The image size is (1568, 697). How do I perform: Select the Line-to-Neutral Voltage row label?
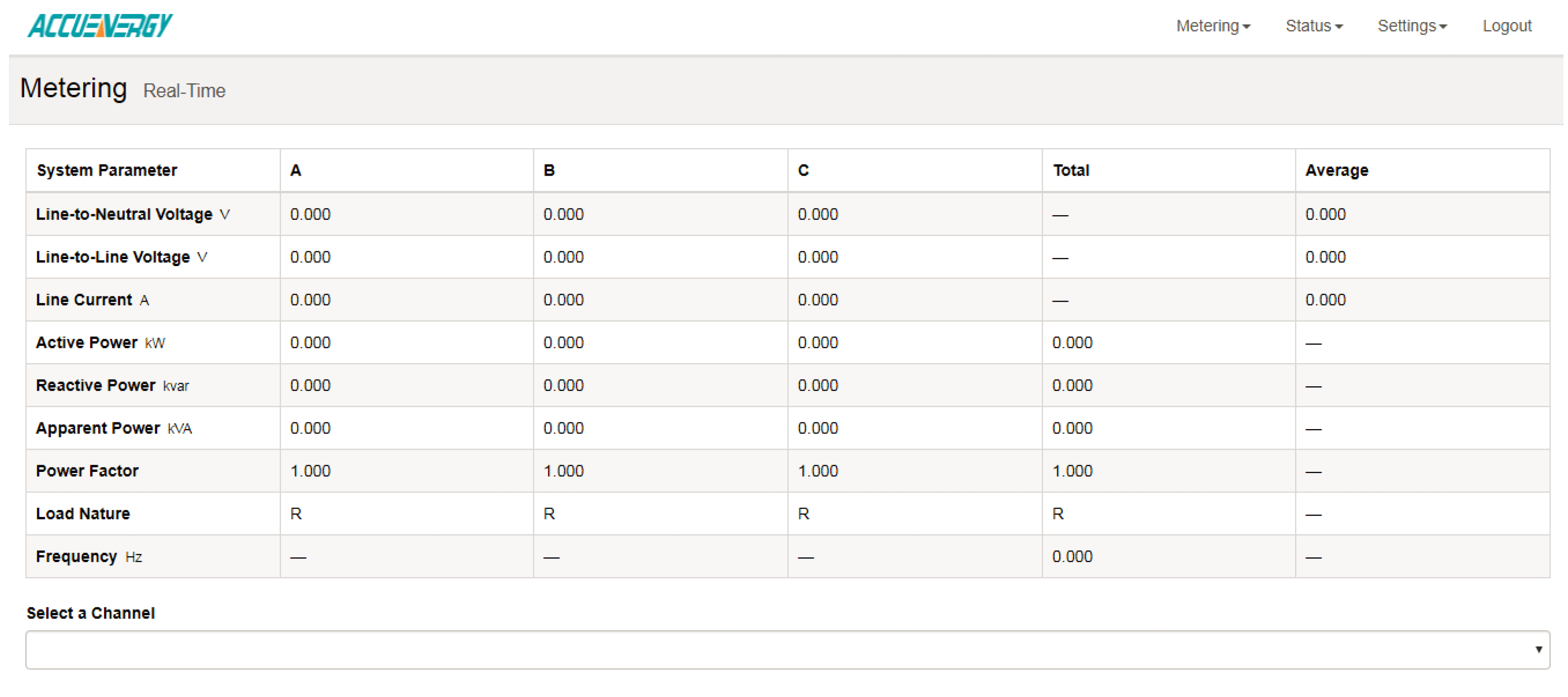pyautogui.click(x=124, y=214)
